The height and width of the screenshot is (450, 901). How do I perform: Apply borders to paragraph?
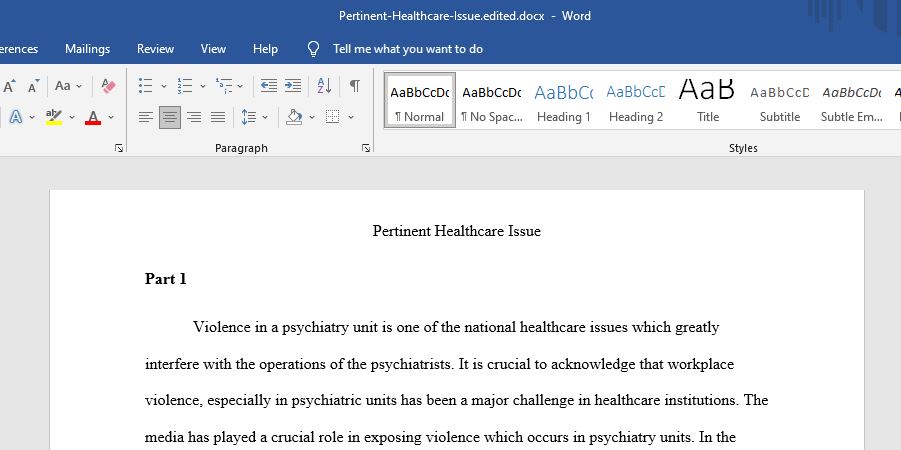click(x=332, y=117)
